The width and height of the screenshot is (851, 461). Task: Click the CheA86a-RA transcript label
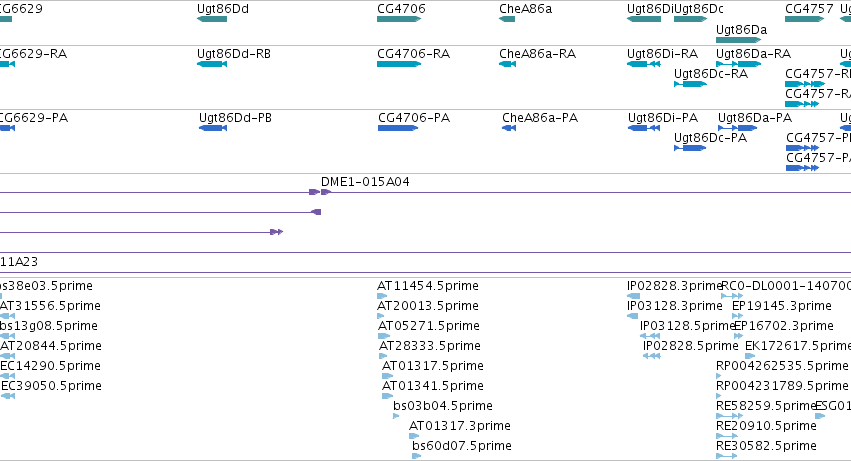[537, 54]
